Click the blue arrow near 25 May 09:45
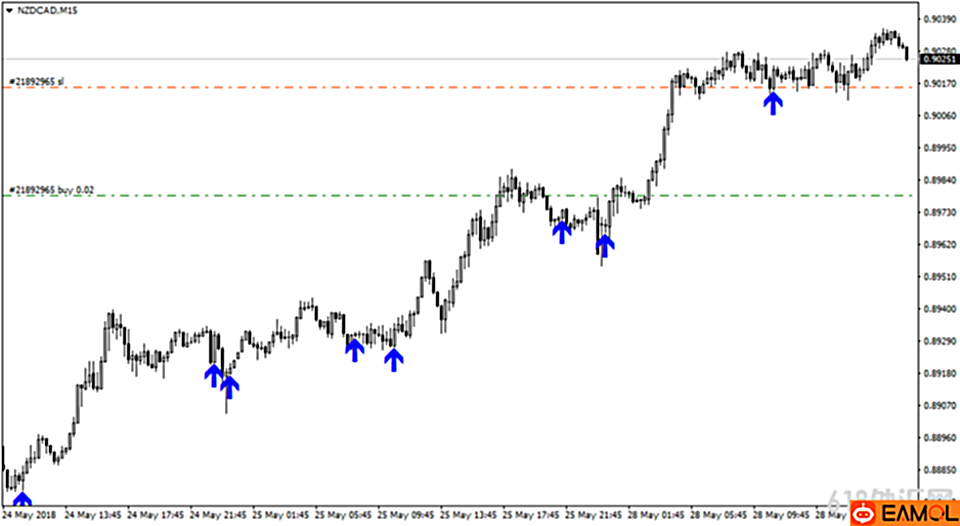Screen dimensions: 960x526 pyautogui.click(x=394, y=359)
